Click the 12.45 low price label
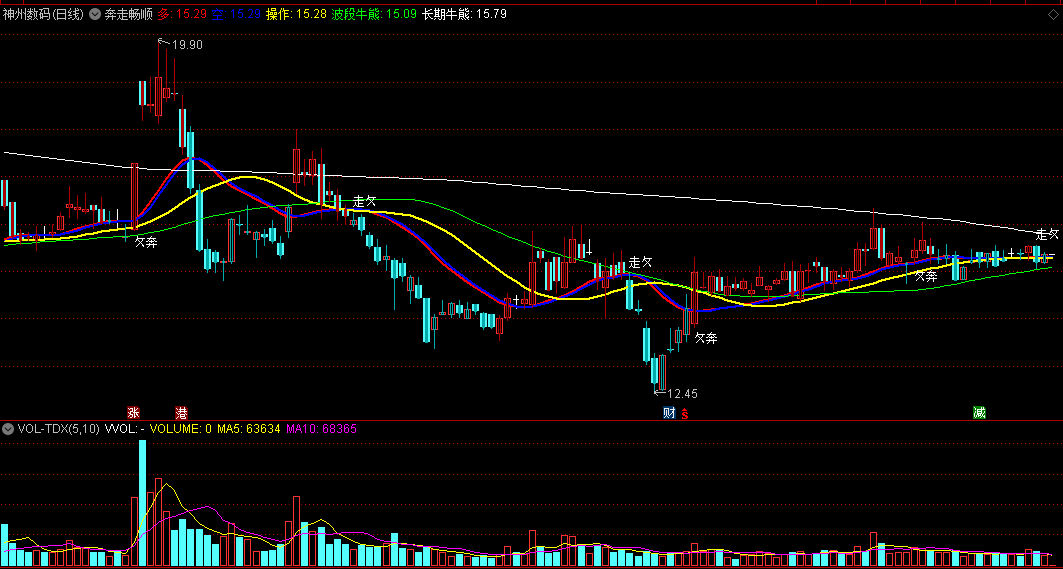1063x569 pixels. [682, 393]
